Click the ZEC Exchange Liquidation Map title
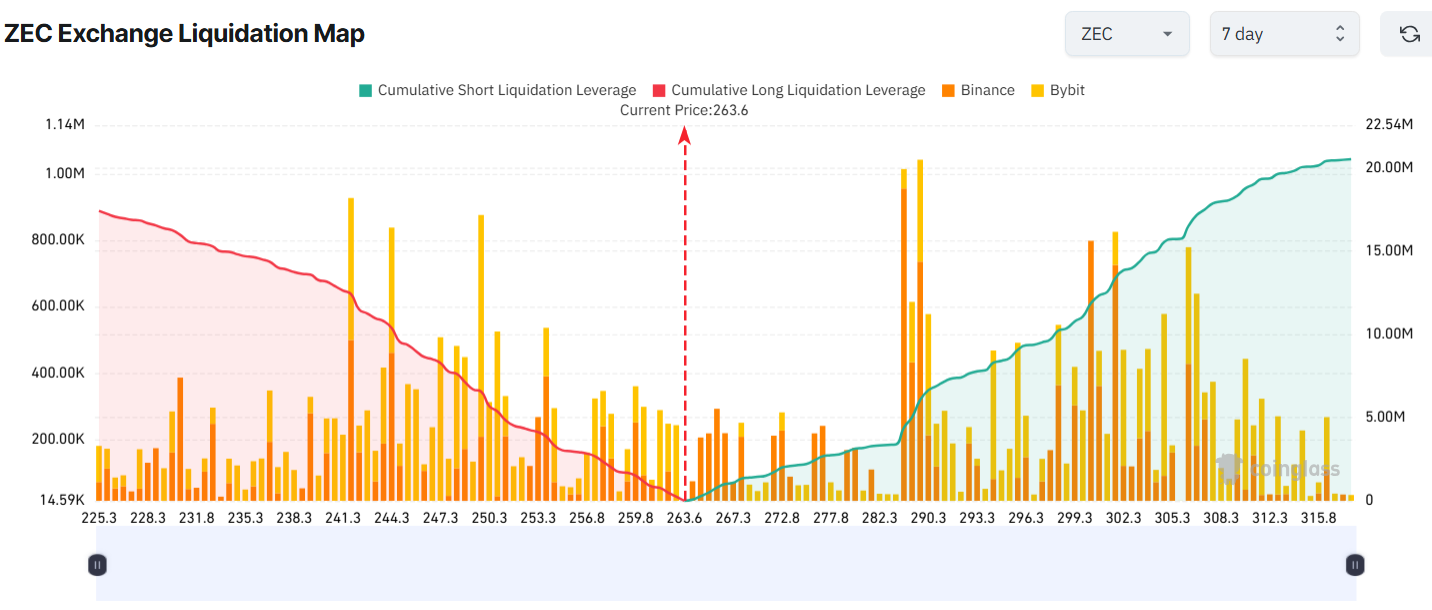This screenshot has width=1432, height=610. 185,33
